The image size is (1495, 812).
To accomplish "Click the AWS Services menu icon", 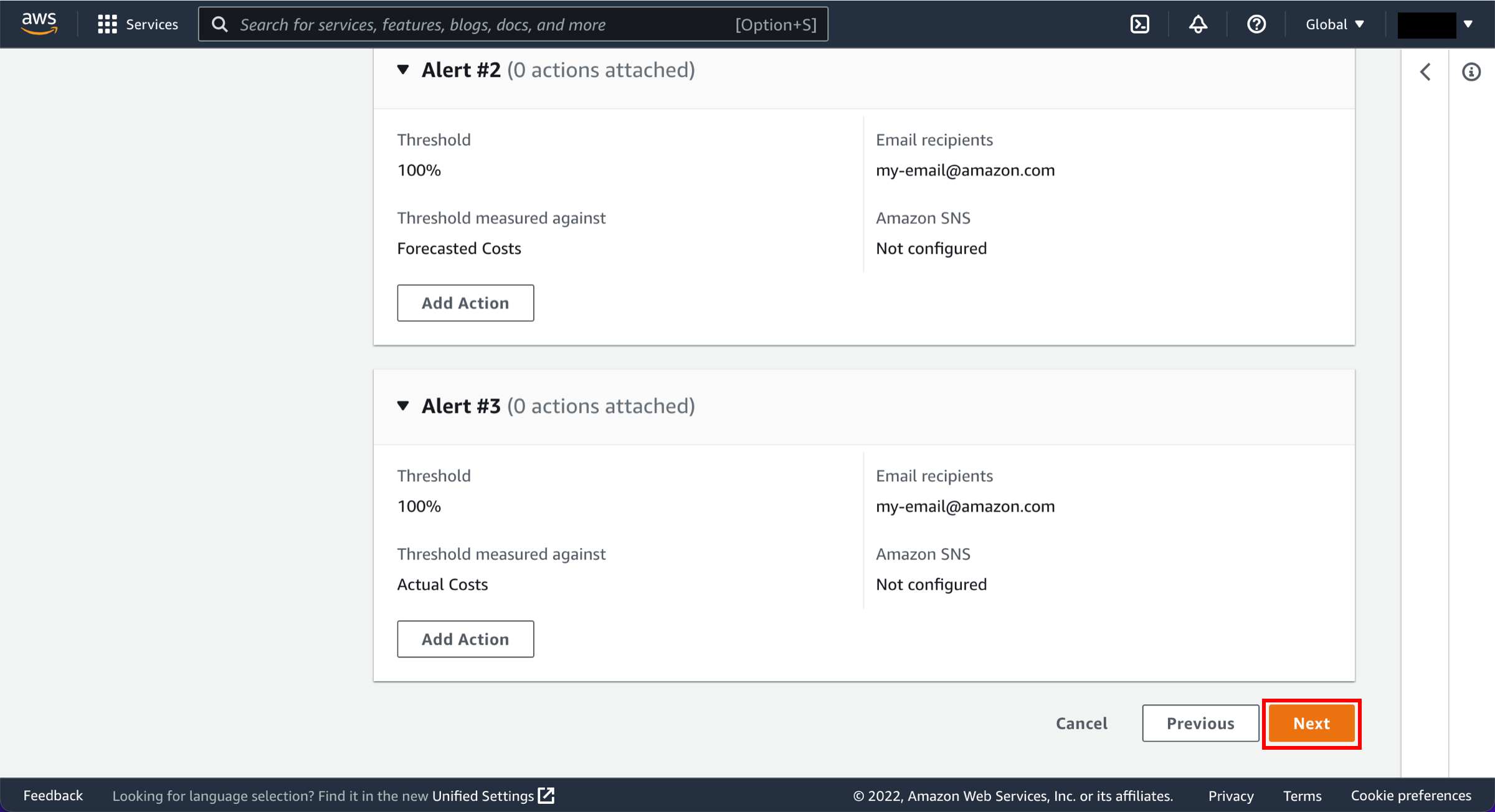I will point(107,24).
